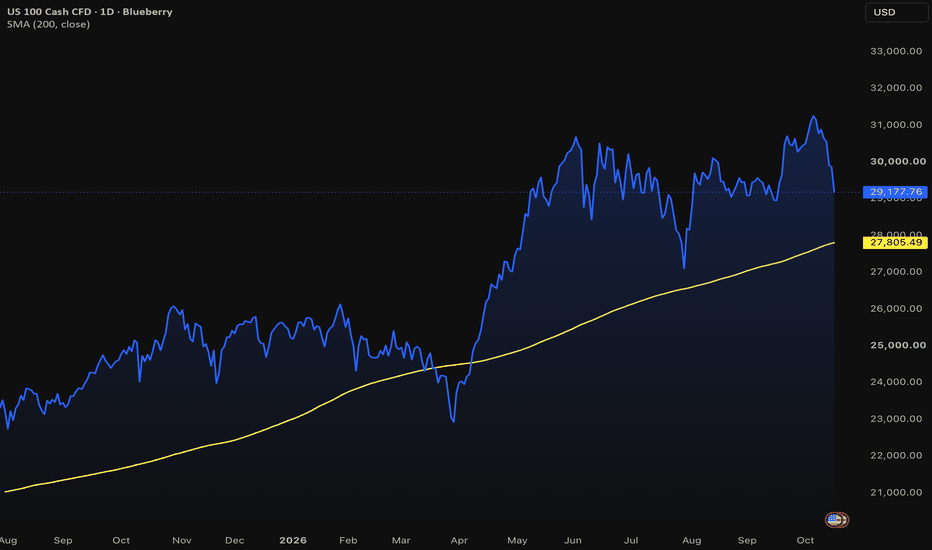Click the blue 29,177.76 current price label
Screen dimensions: 932x550
pyautogui.click(x=895, y=192)
